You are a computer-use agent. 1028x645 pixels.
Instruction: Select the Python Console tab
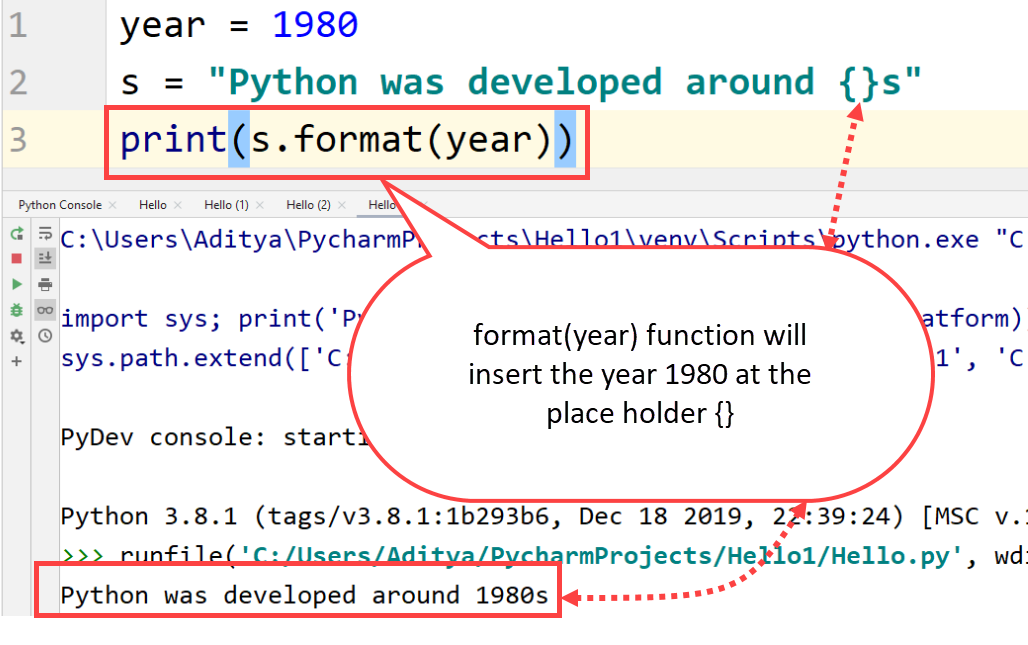coord(60,205)
